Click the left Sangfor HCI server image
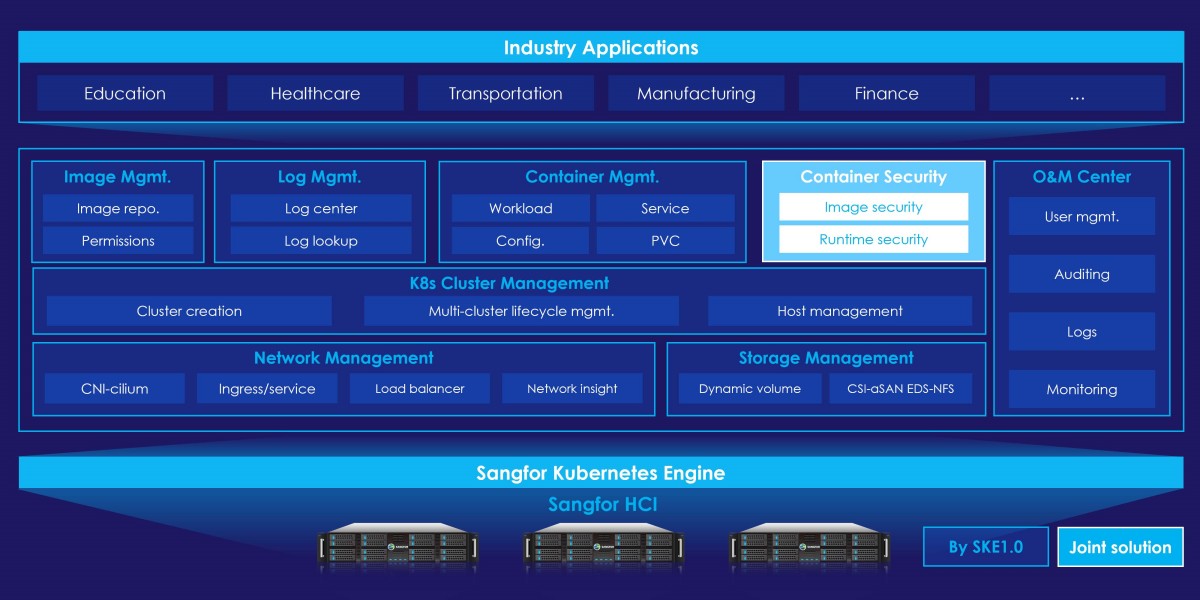Image resolution: width=1200 pixels, height=600 pixels. coord(398,546)
